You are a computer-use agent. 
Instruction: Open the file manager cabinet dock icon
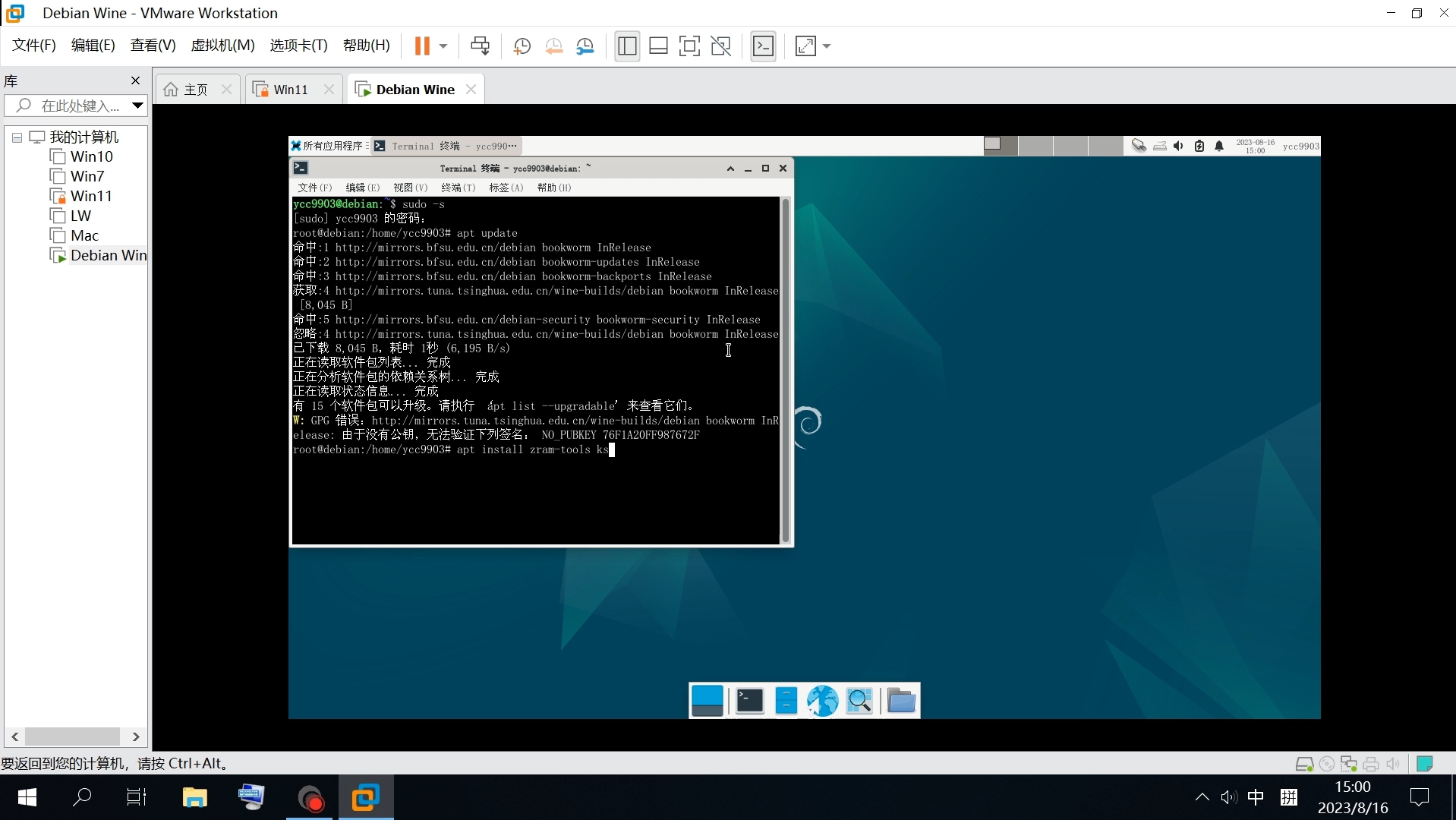pyautogui.click(x=786, y=701)
